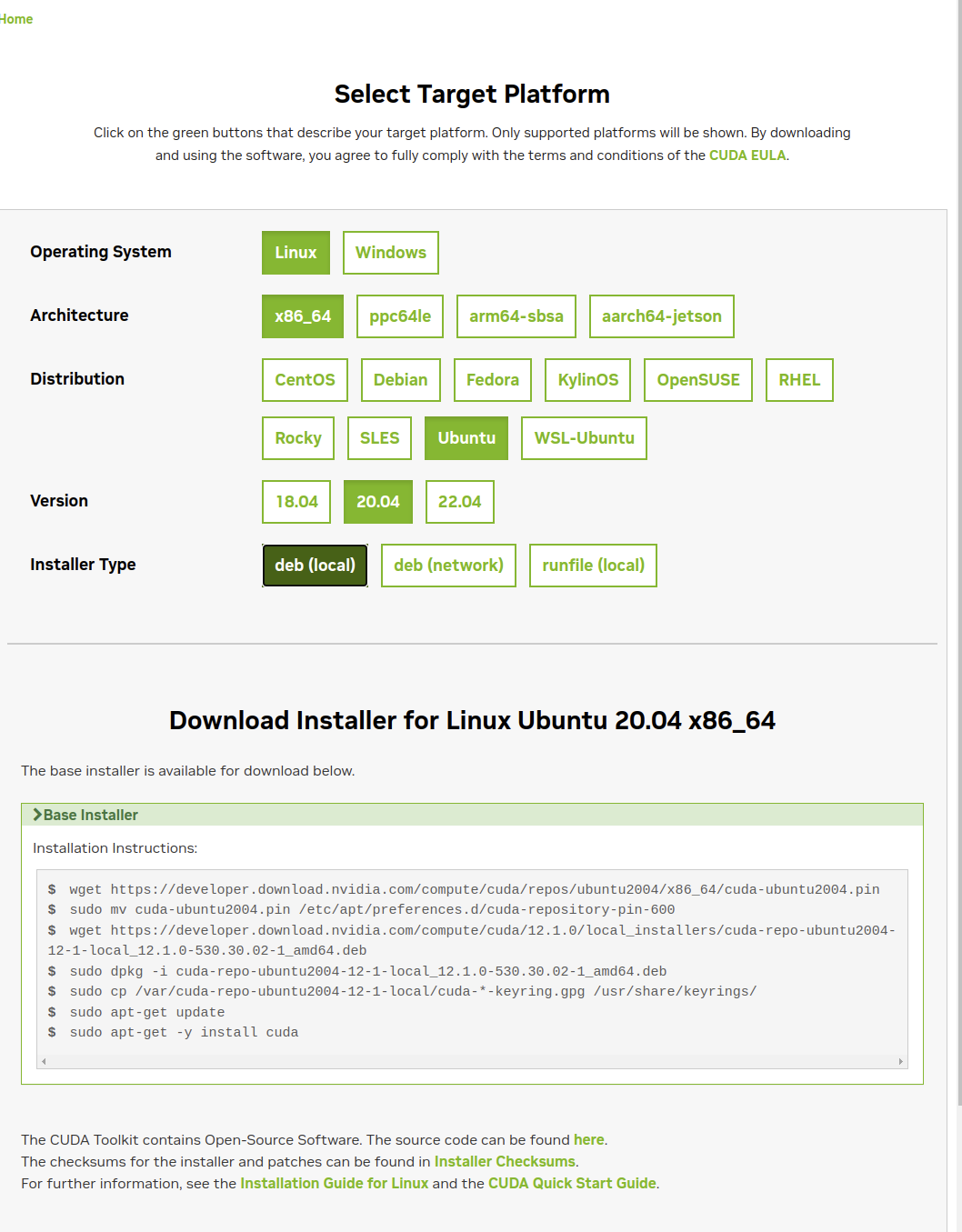
Task: Choose arm64-sbsa architecture
Action: 516,316
